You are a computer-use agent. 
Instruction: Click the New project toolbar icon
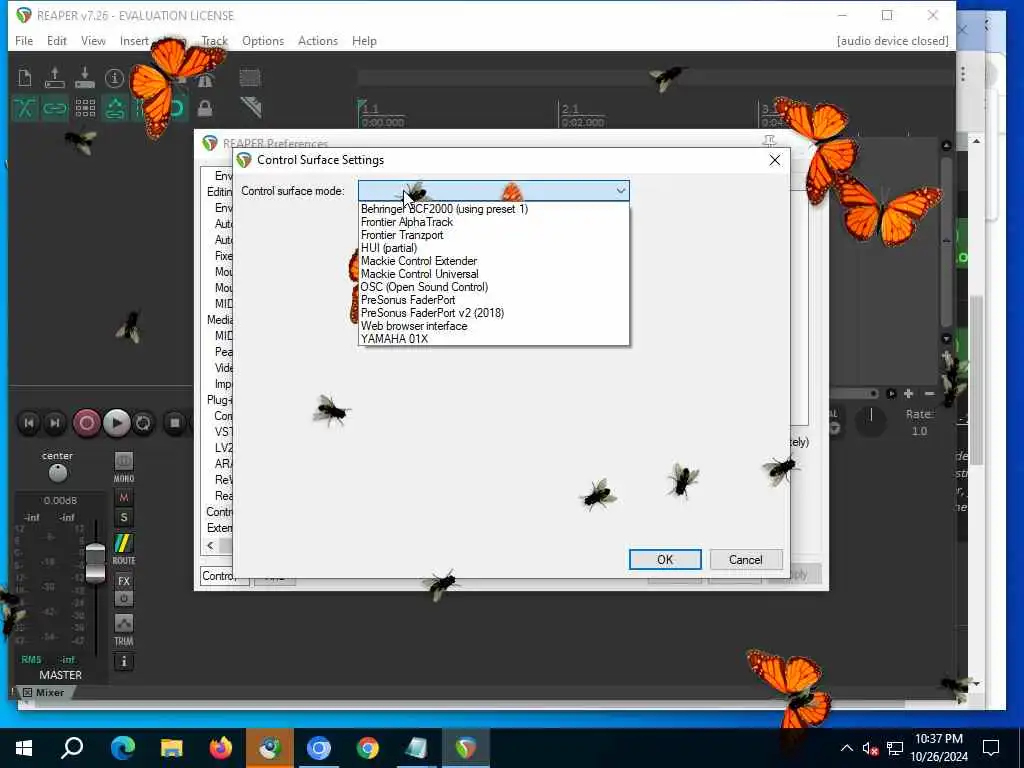(25, 78)
